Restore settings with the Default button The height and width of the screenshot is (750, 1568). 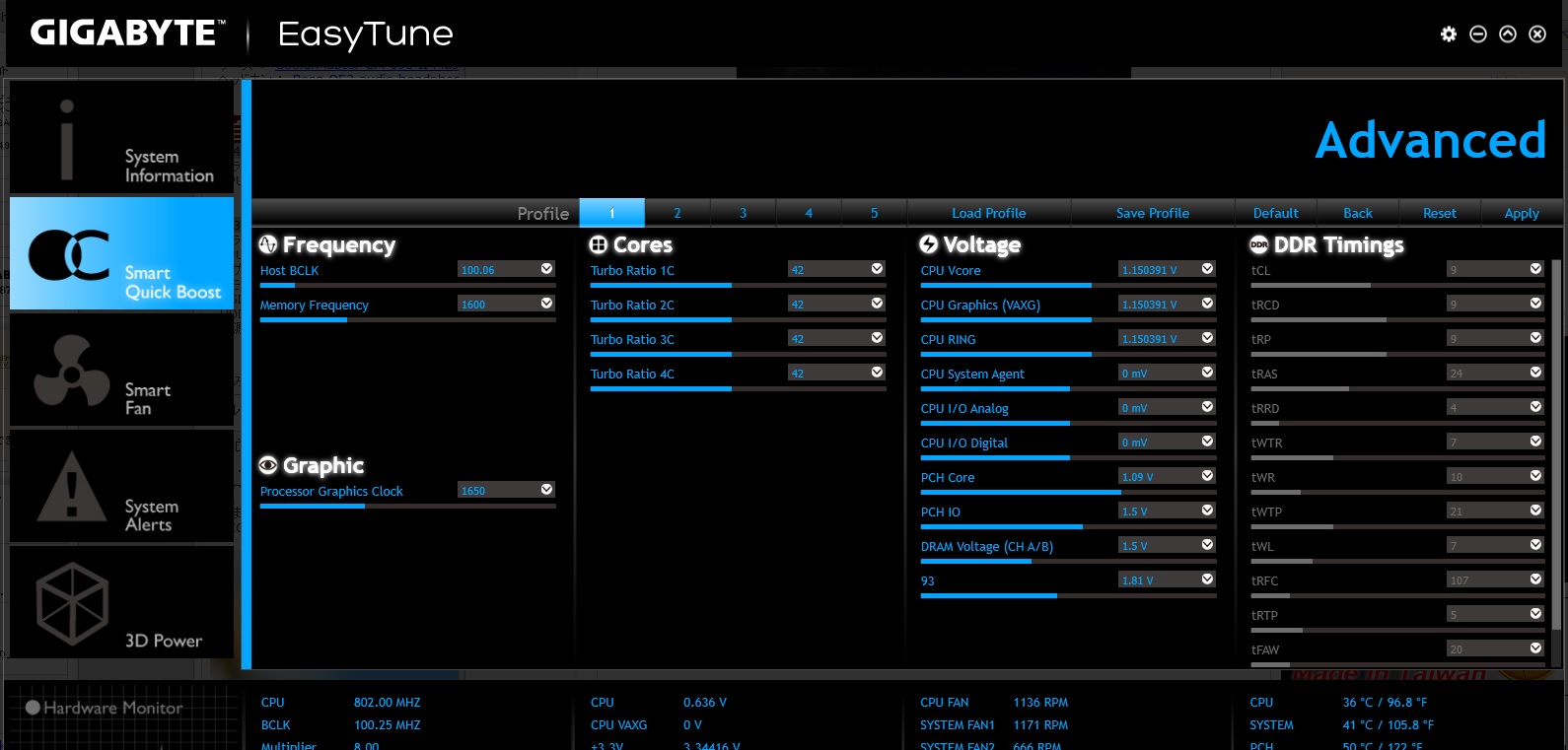[x=1276, y=213]
